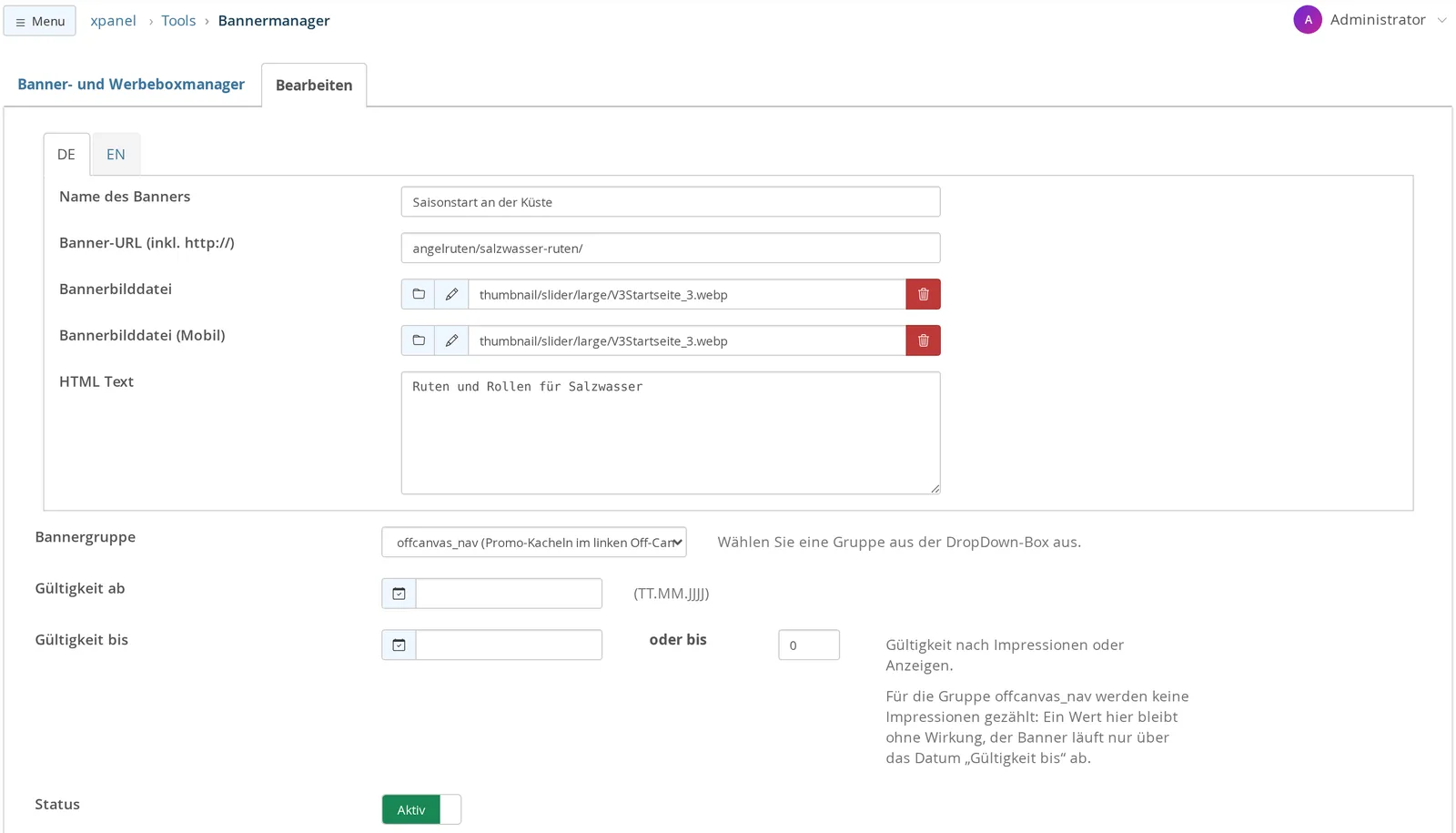Click the 'Gültigkeit nach Impressionen' help text
Image resolution: width=1456 pixels, height=833 pixels.
click(x=1005, y=655)
